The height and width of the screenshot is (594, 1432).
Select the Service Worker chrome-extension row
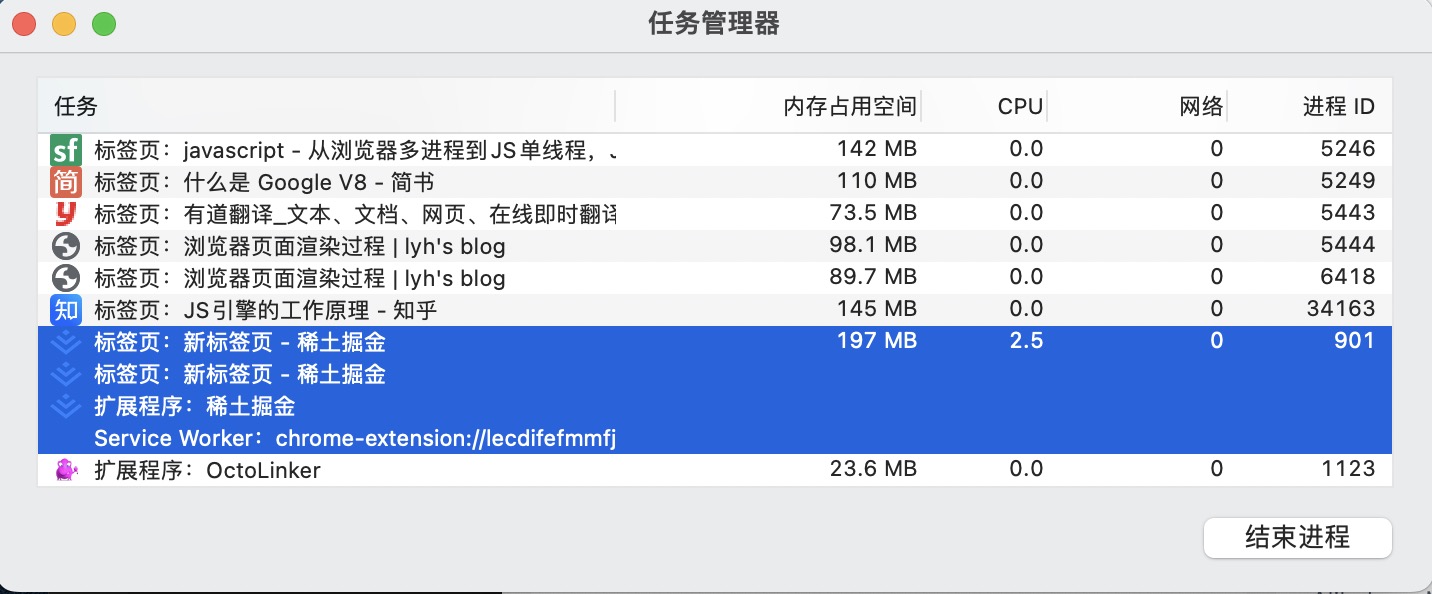(x=715, y=438)
